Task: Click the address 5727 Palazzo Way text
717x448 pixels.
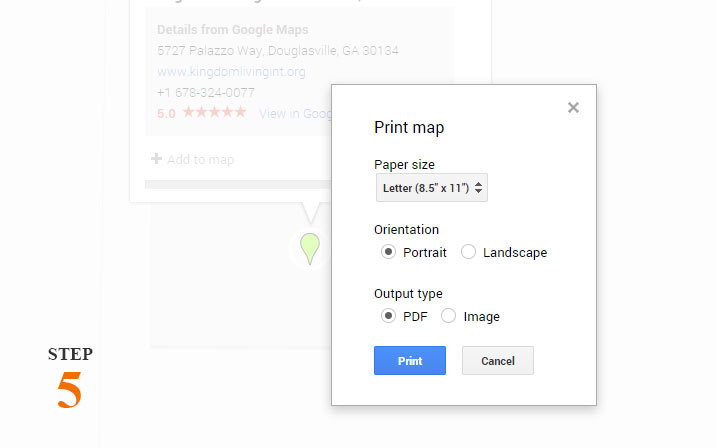Action: click(x=278, y=50)
